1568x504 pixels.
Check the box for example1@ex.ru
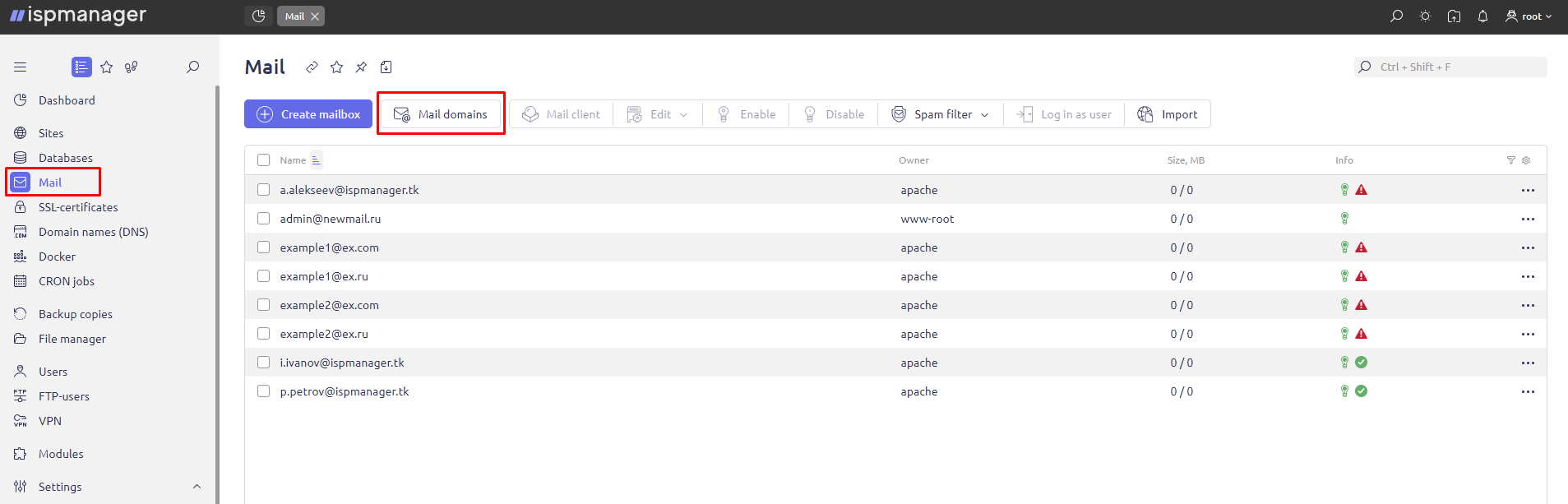pos(263,275)
